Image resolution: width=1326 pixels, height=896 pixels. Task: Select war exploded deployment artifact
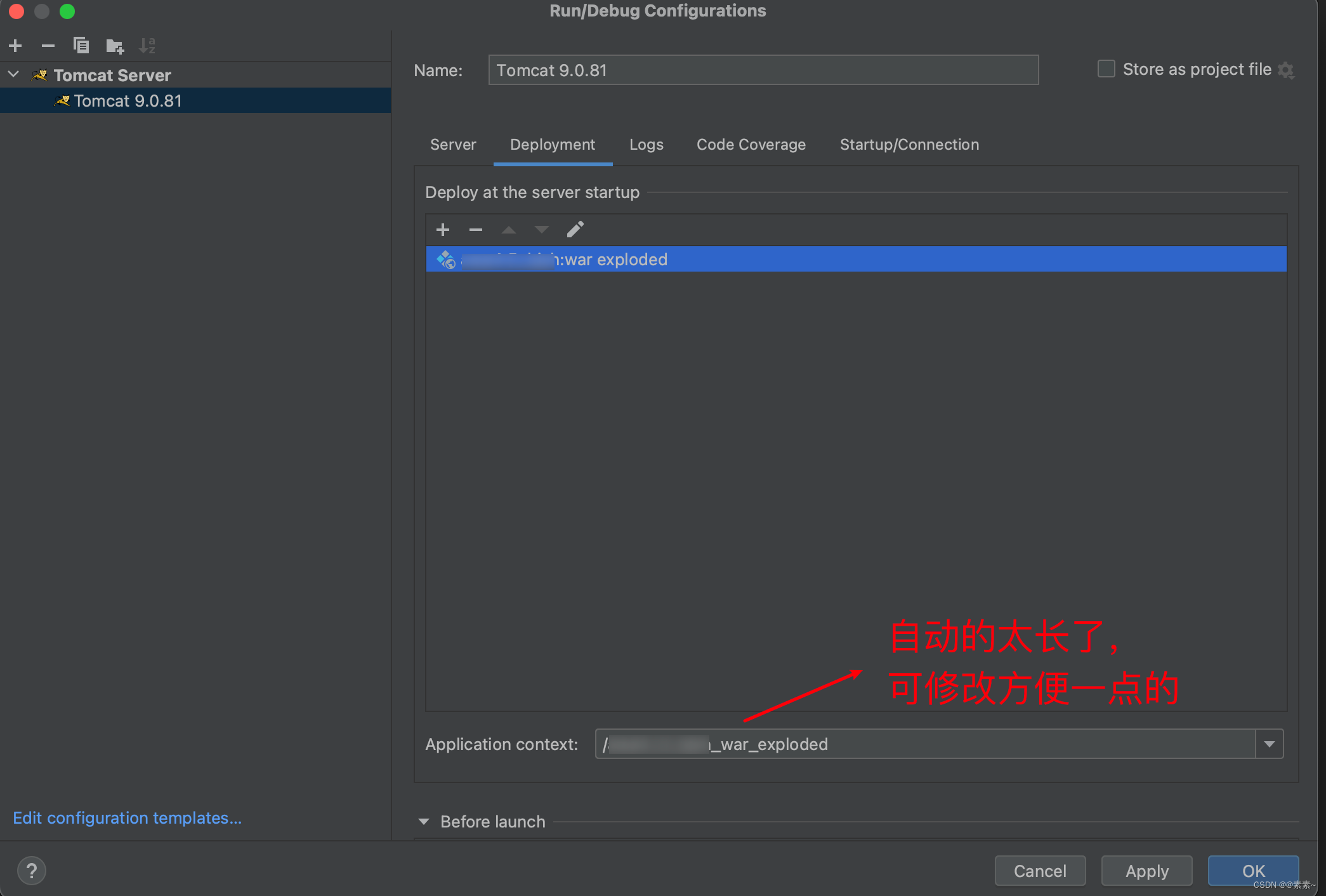[854, 259]
